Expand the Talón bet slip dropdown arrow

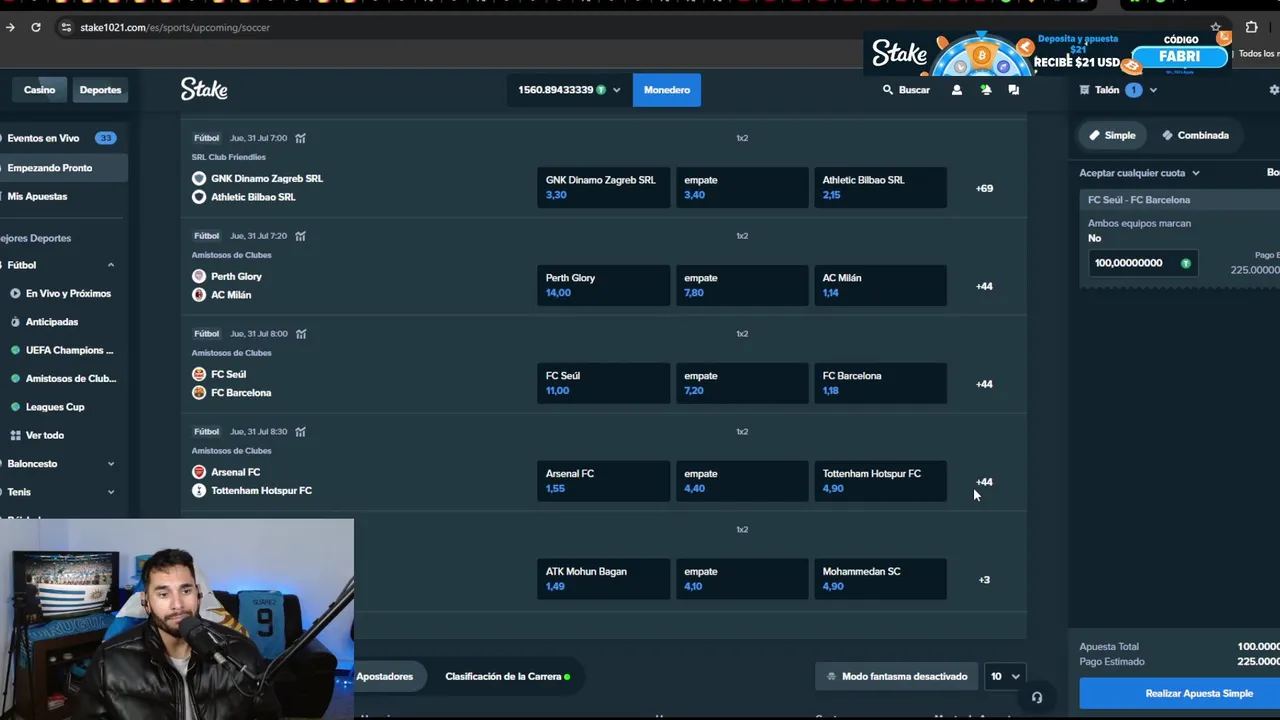tap(1153, 90)
